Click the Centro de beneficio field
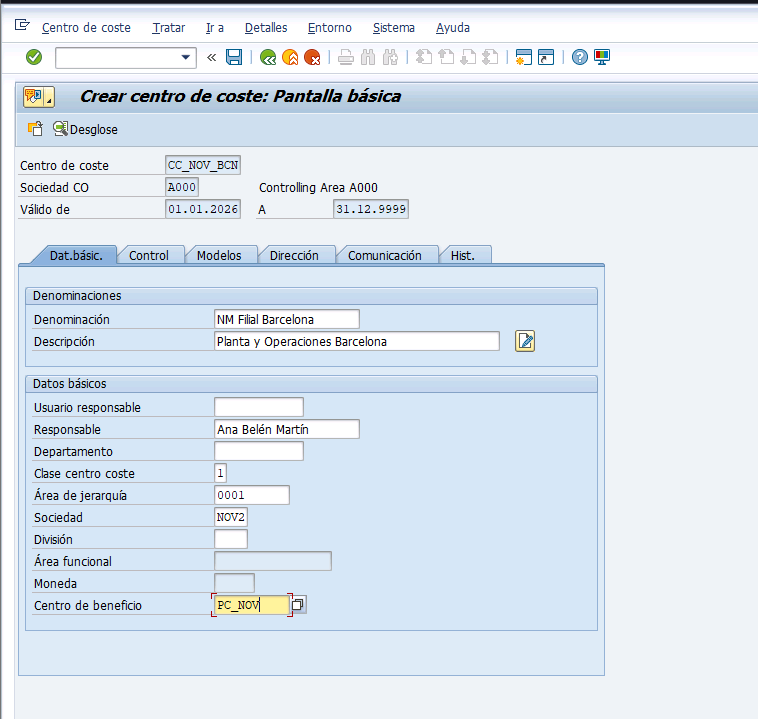This screenshot has width=758, height=719. [x=252, y=605]
